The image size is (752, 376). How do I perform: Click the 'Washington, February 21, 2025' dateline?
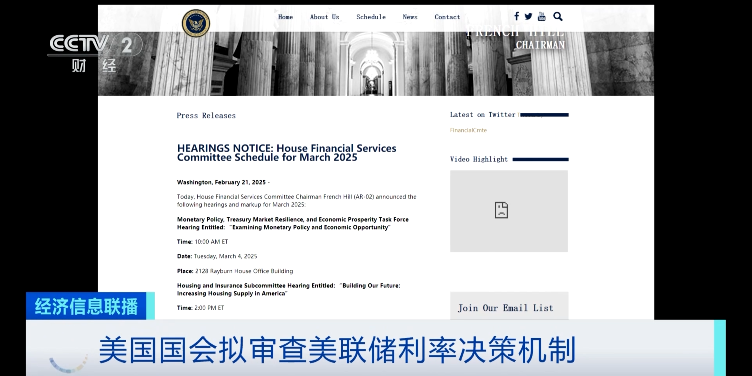tap(223, 182)
